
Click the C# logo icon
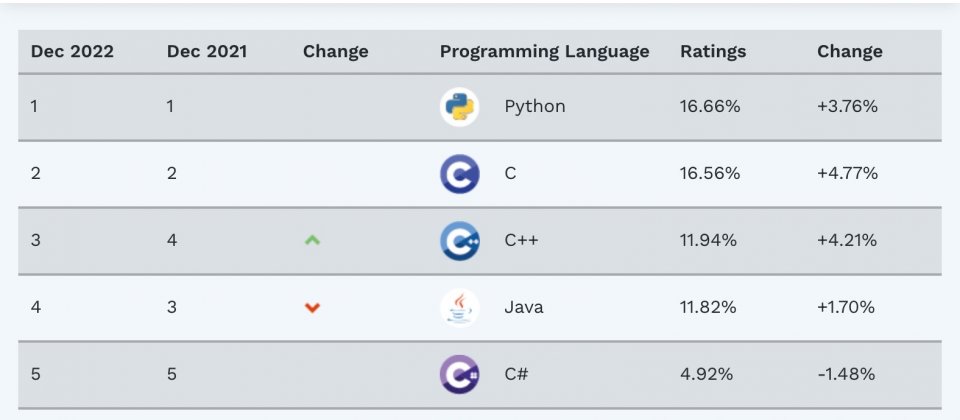click(x=459, y=374)
